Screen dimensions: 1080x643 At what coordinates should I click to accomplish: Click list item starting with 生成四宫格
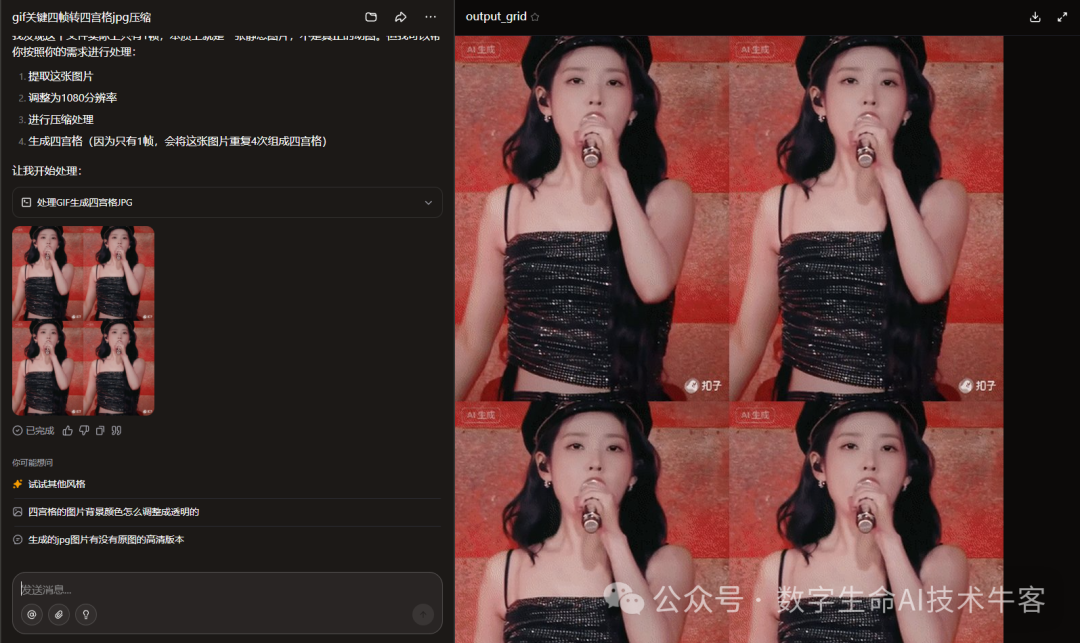tap(178, 141)
